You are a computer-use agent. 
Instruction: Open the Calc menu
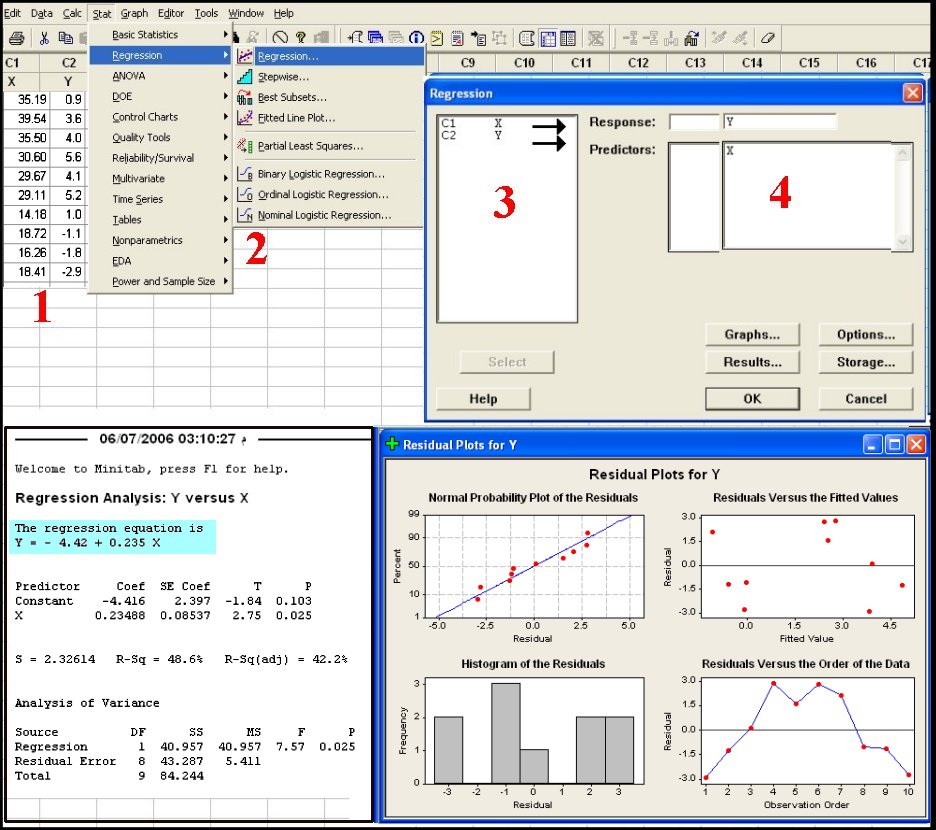tap(72, 13)
